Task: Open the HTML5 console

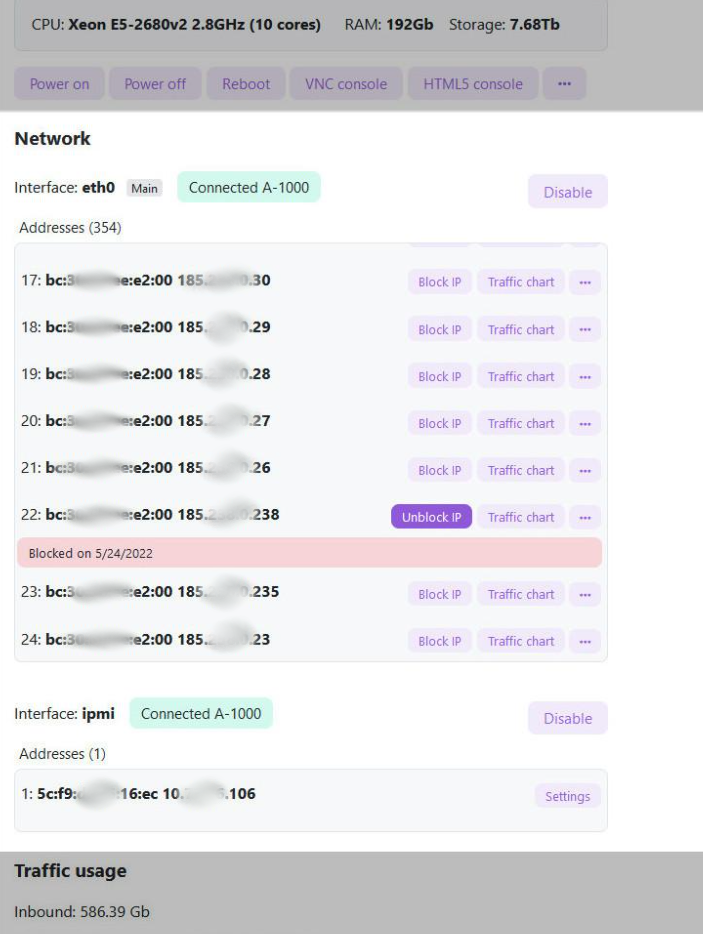Action: point(472,84)
